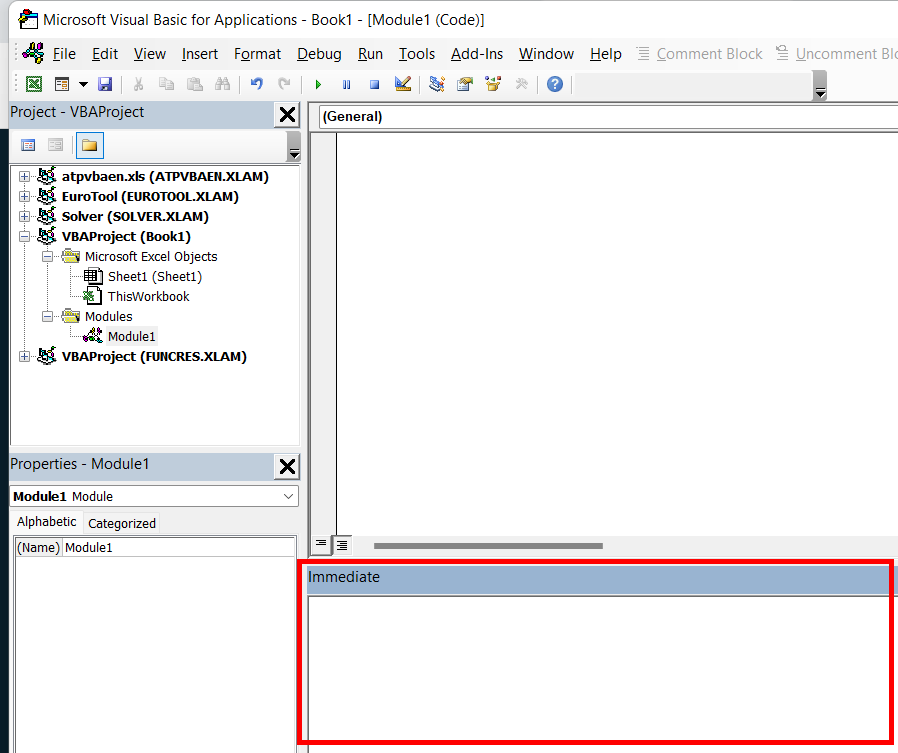This screenshot has height=753, width=898.
Task: Collapse the VBAProject (Book1) node
Action: [x=24, y=236]
